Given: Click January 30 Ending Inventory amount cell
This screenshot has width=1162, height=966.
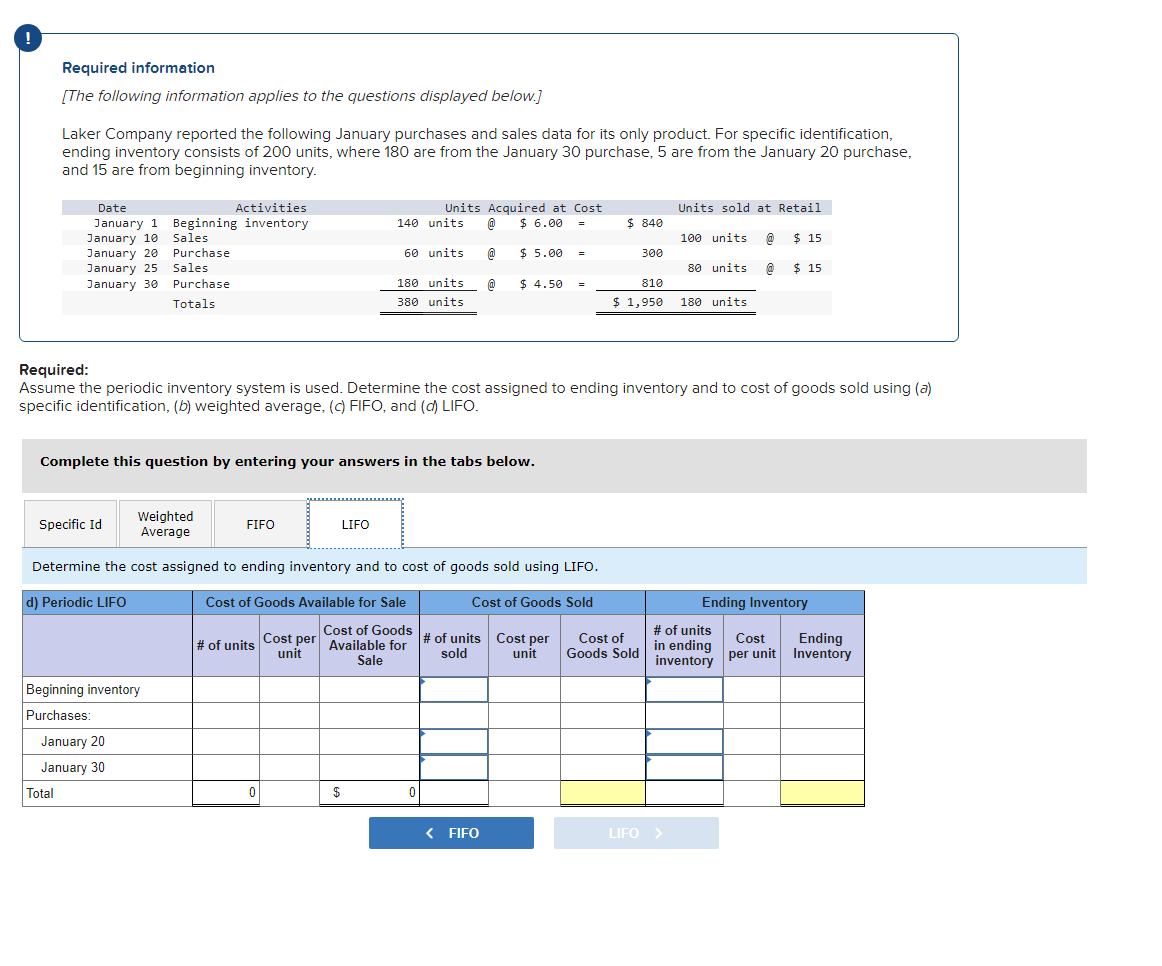Looking at the screenshot, I should pos(822,767).
